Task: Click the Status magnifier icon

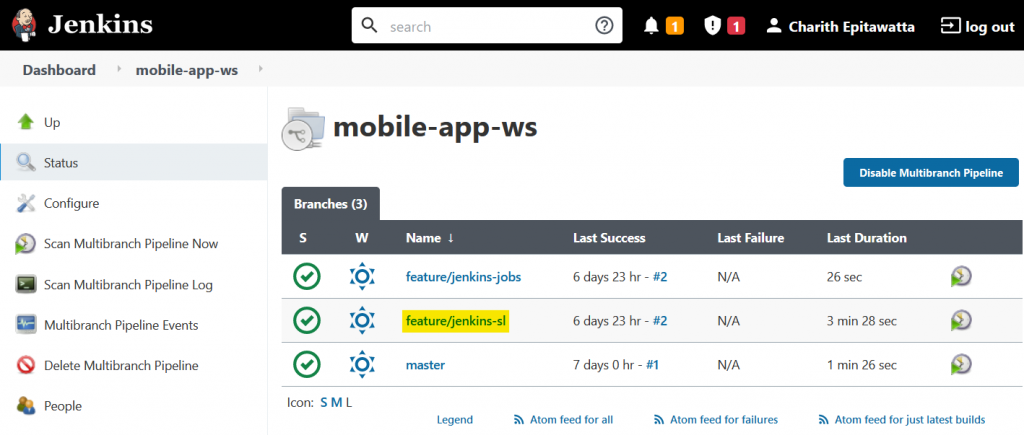Action: click(25, 163)
